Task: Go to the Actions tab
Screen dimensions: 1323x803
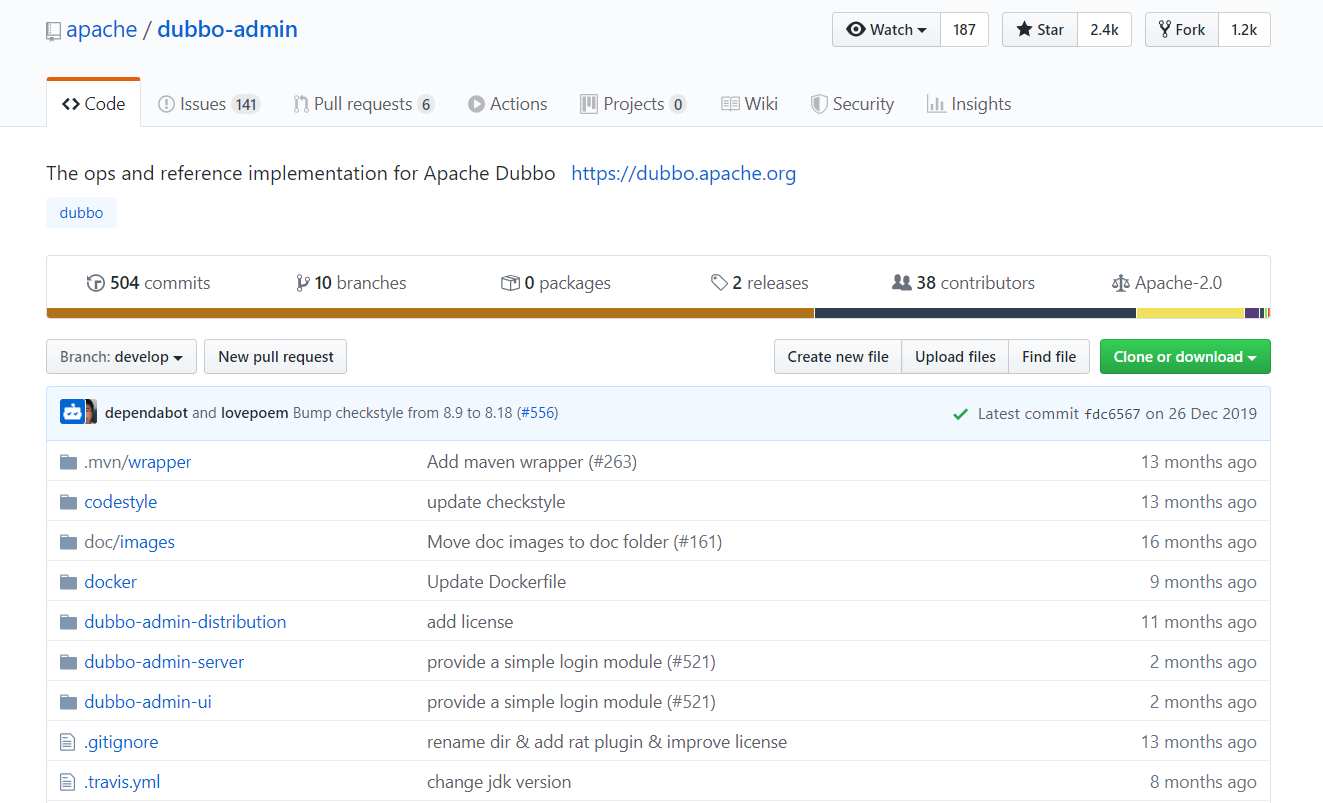Action: click(507, 104)
